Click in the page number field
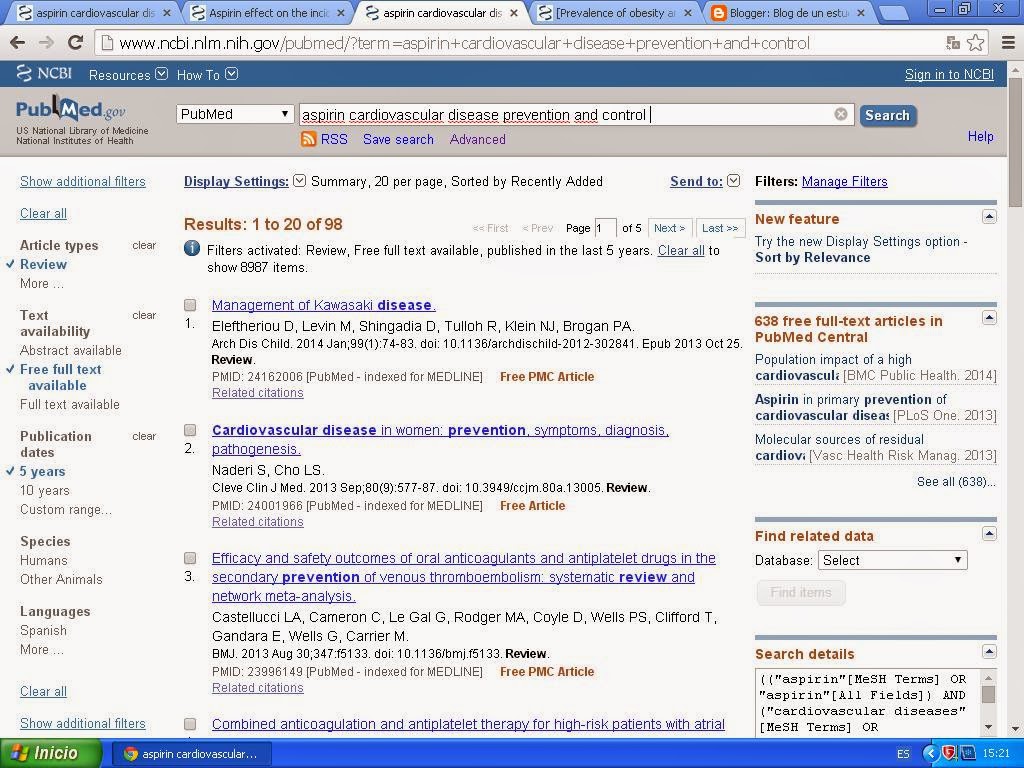The image size is (1024, 768). [x=605, y=228]
